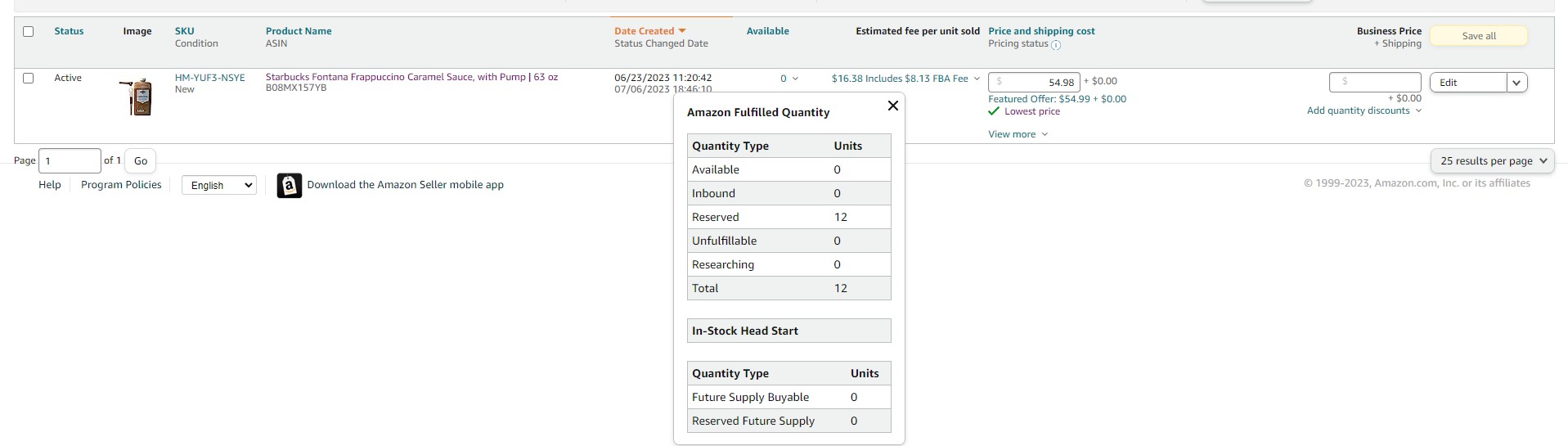Screen dimensions: 1568x446
Task: Click the Go page button
Action: tap(141, 161)
